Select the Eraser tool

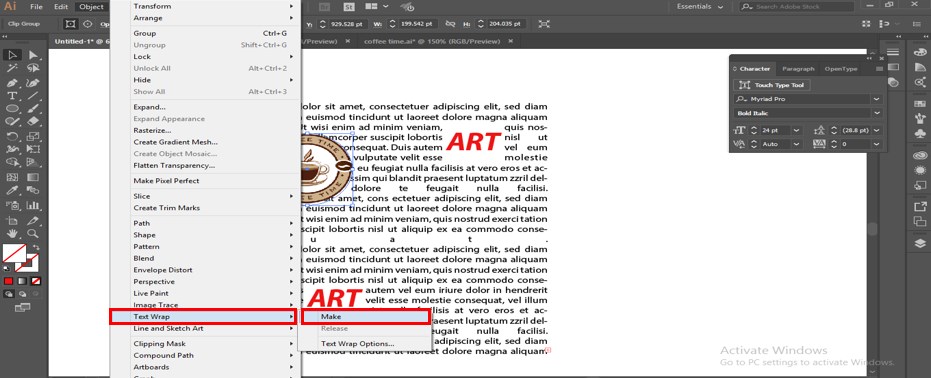coord(33,122)
